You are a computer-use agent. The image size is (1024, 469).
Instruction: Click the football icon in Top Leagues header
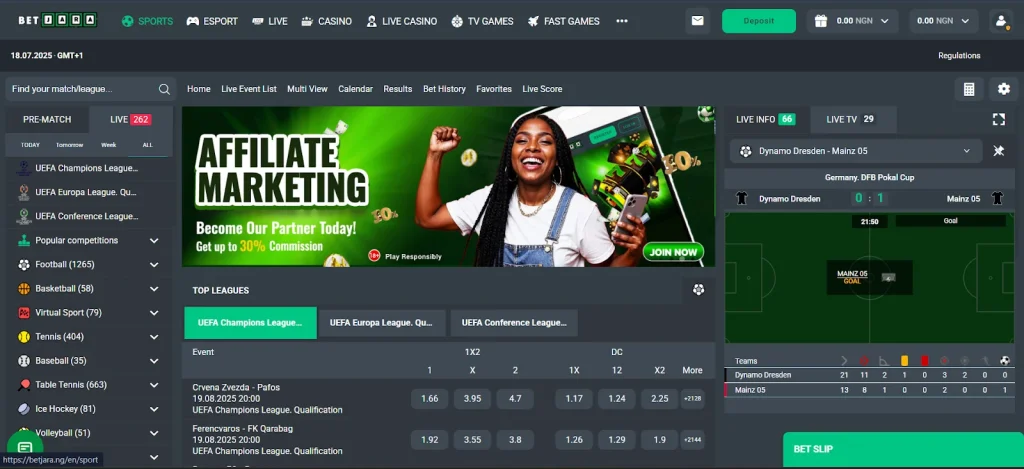(699, 290)
